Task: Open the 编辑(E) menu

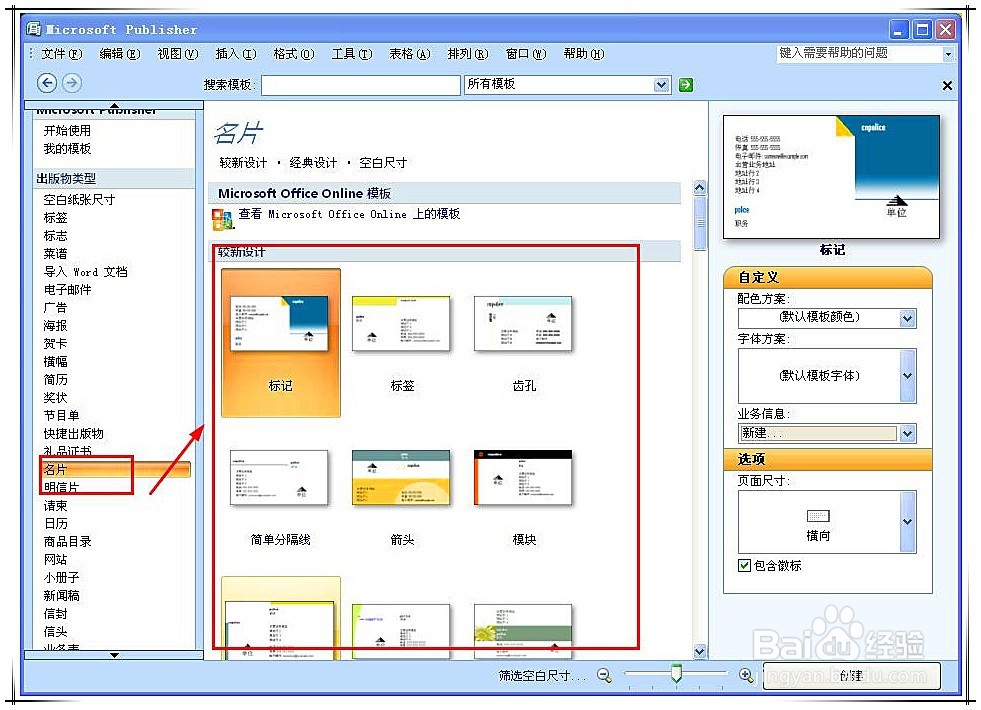Action: (x=119, y=54)
